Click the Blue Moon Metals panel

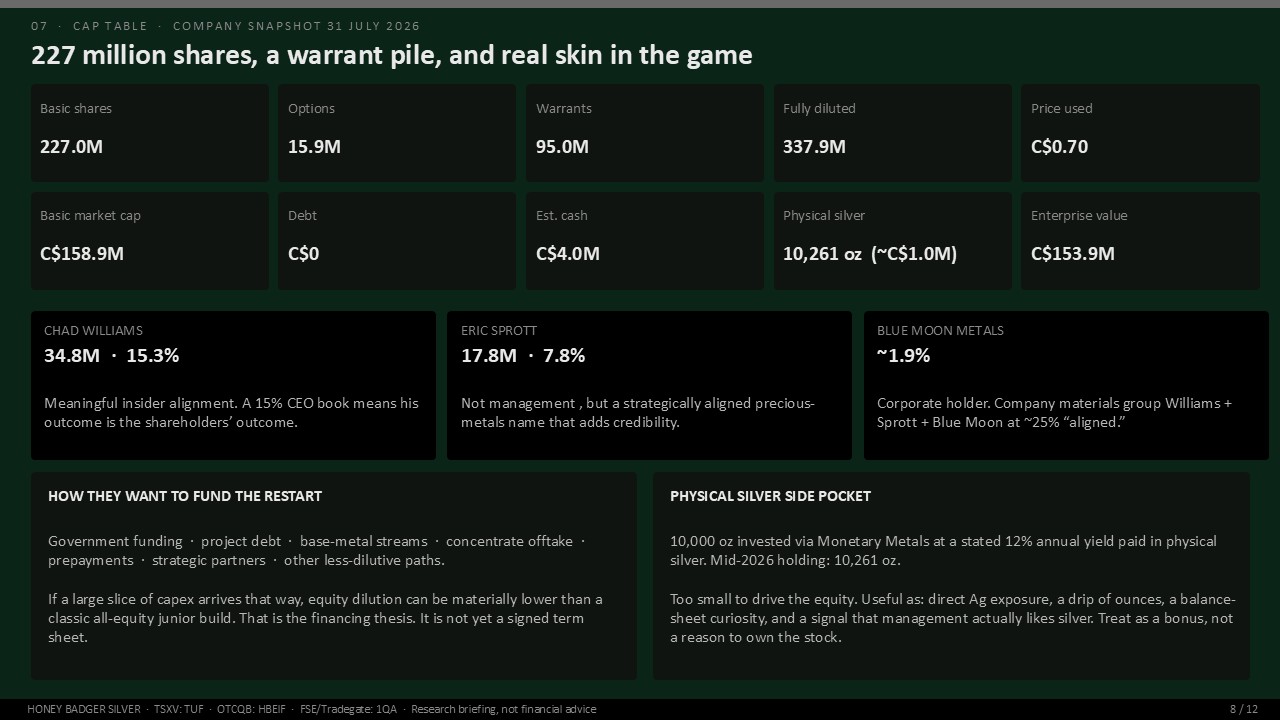click(x=1066, y=385)
